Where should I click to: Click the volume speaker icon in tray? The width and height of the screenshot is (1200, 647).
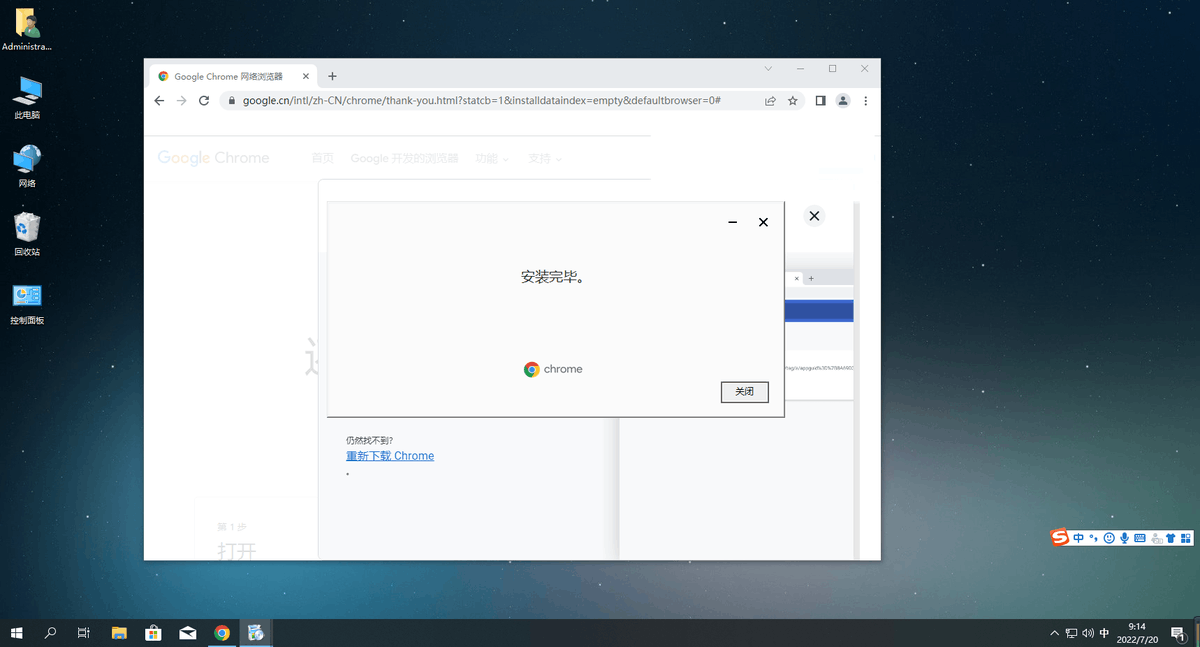[x=1088, y=633]
